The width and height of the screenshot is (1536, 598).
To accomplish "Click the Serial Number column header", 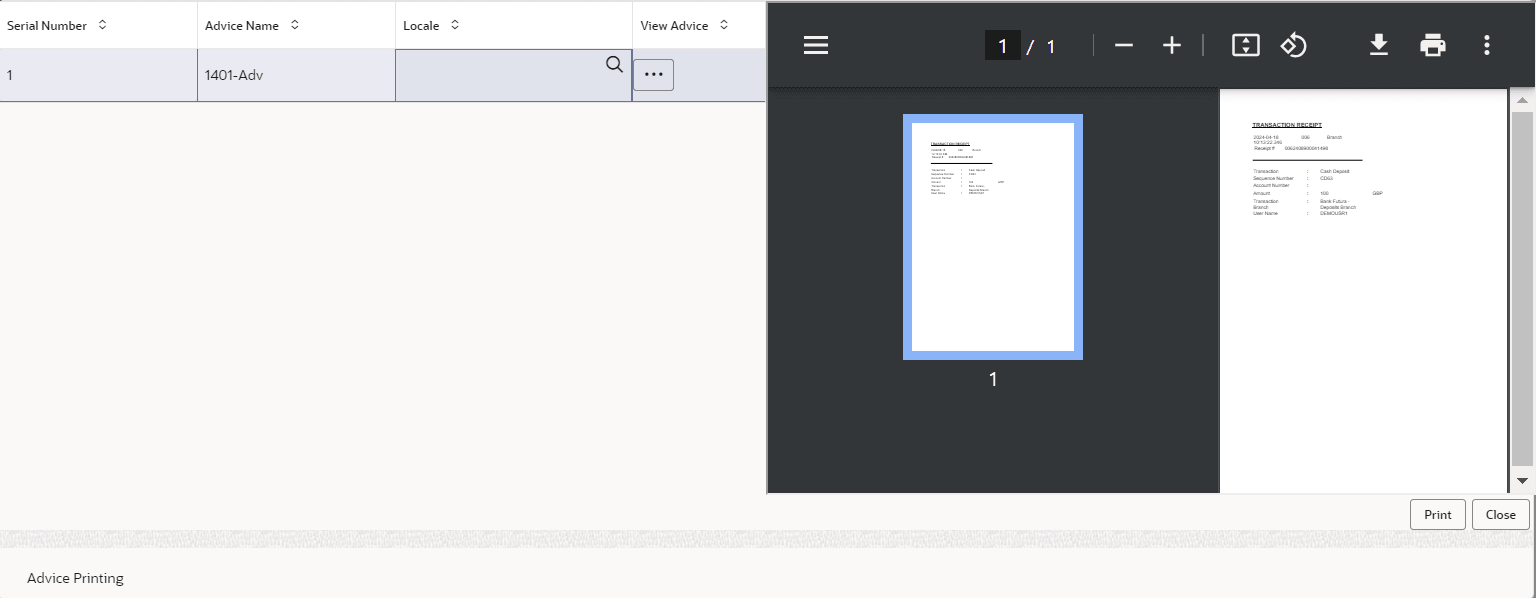I will coord(99,25).
